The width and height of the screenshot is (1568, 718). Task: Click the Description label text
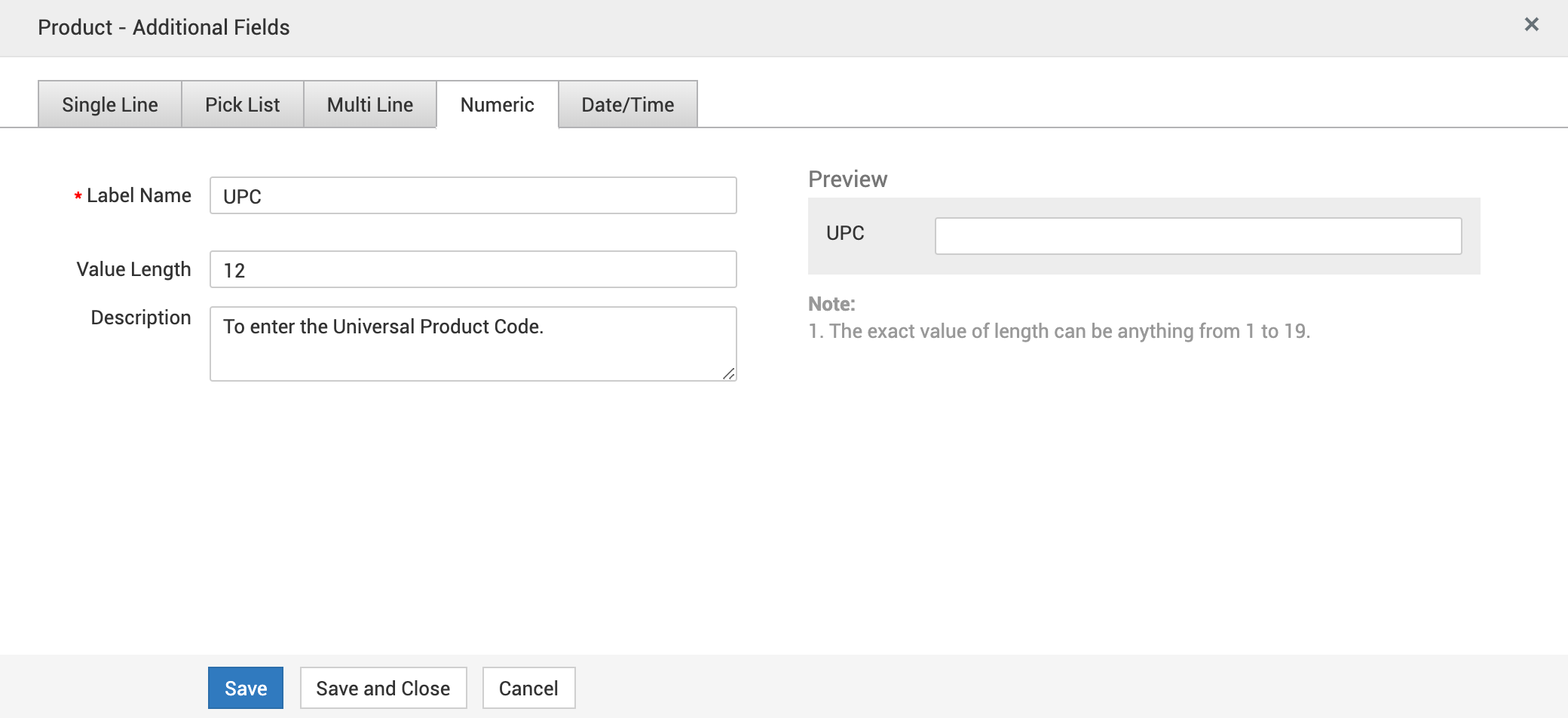[x=140, y=318]
